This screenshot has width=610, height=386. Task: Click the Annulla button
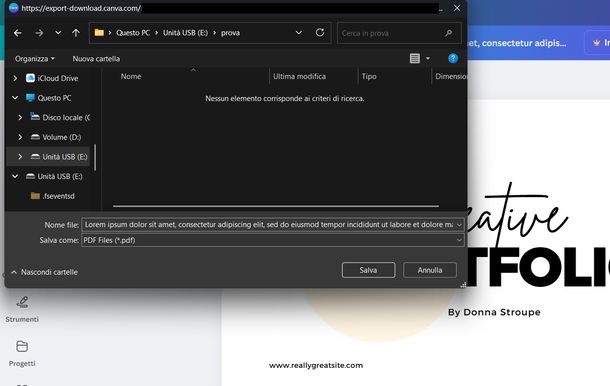[x=430, y=270]
